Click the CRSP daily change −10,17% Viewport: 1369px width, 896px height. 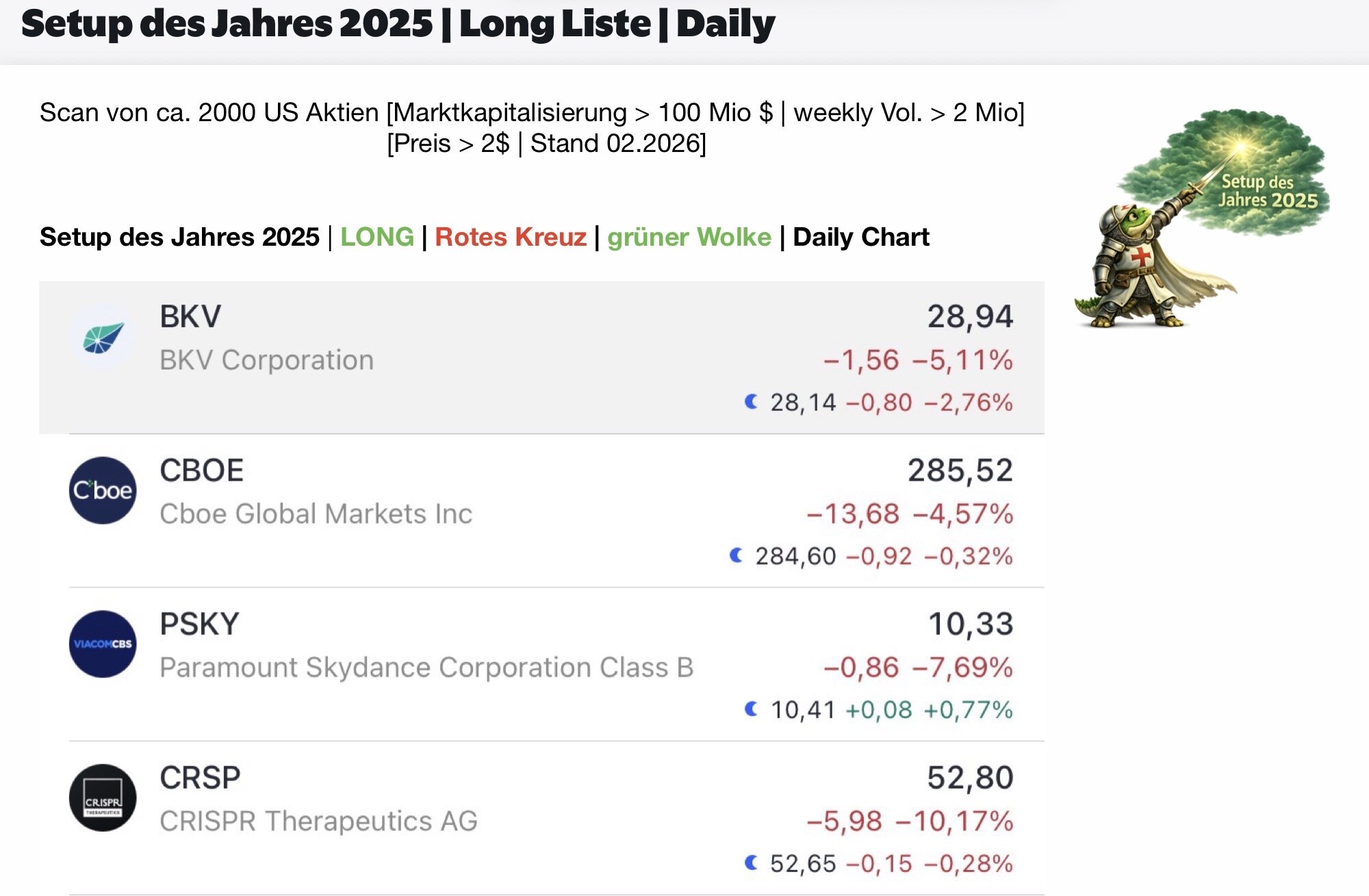(x=954, y=821)
